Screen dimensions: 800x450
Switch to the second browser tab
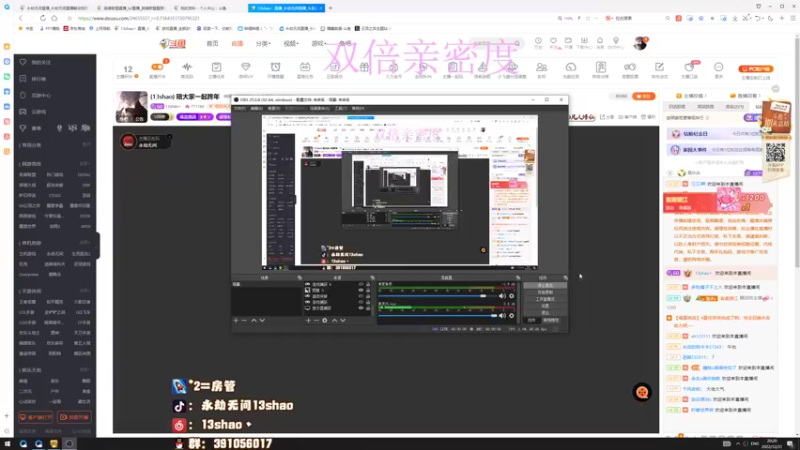coord(131,8)
